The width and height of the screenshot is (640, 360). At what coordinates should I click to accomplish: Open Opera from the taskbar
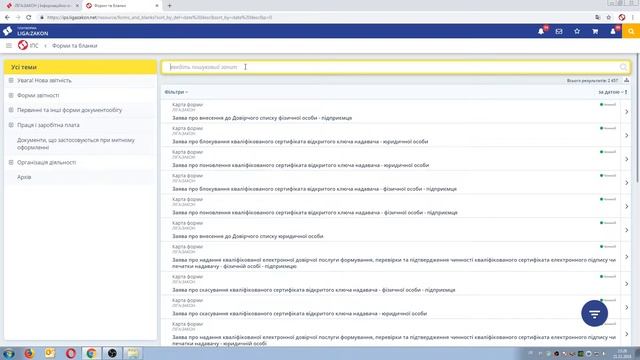(x=71, y=353)
